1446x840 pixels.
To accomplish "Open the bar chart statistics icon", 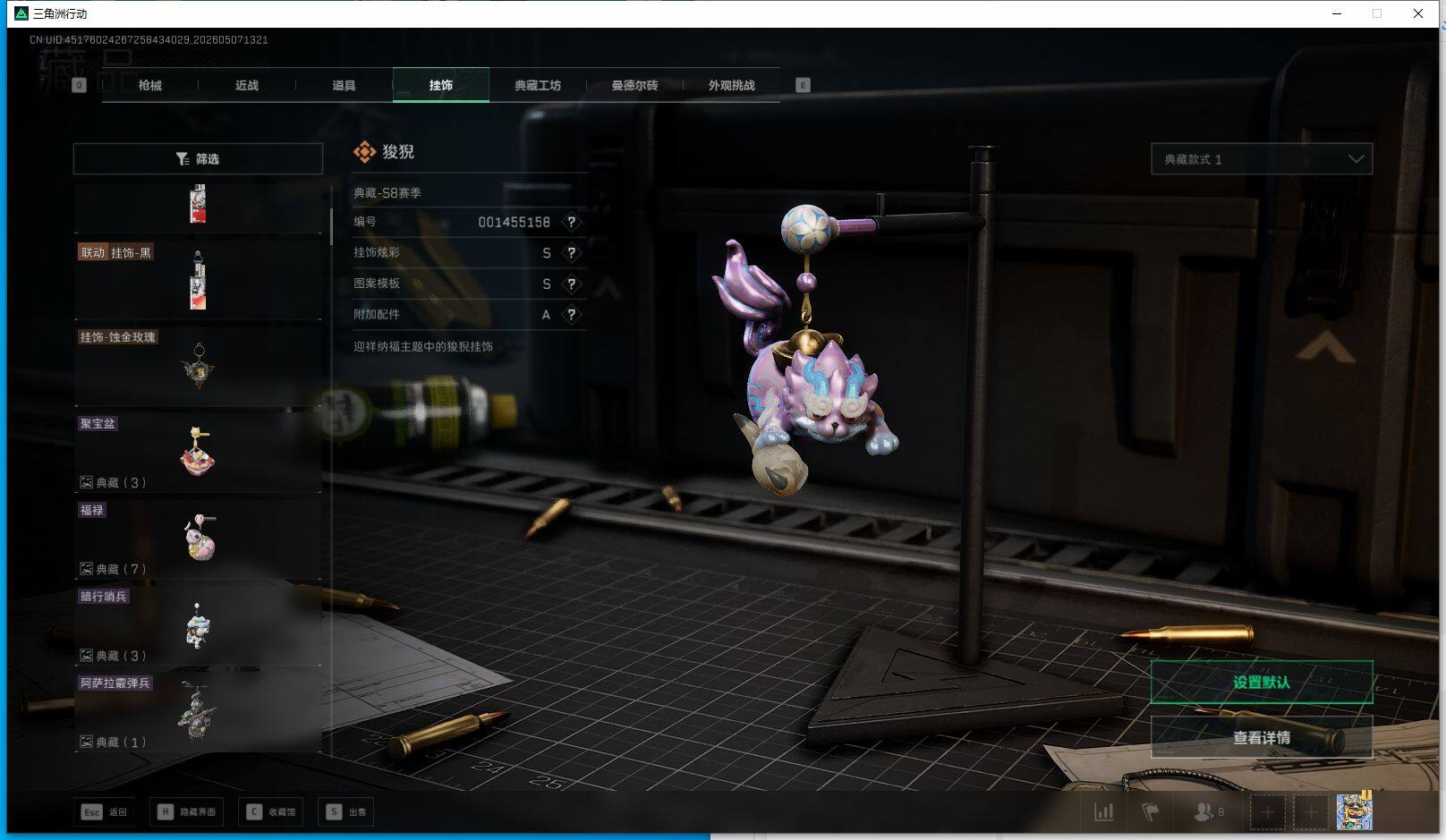I will 1104,812.
